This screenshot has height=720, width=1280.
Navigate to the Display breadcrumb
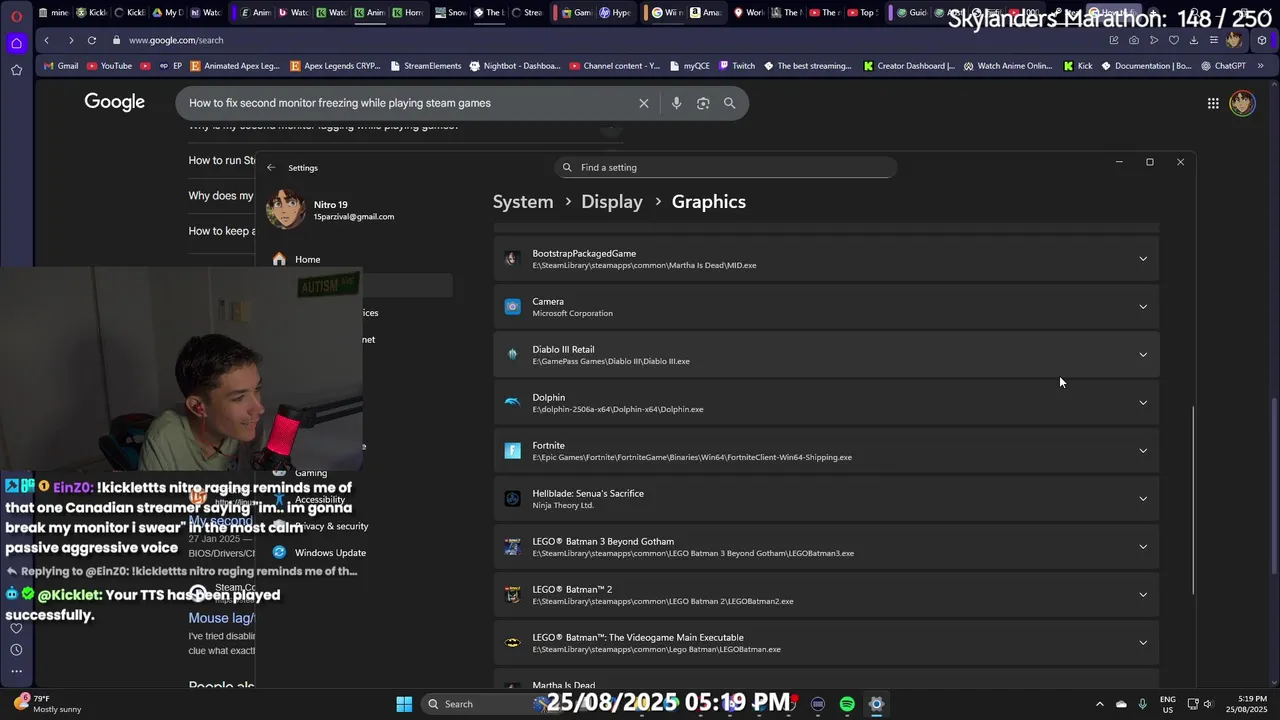(x=612, y=202)
